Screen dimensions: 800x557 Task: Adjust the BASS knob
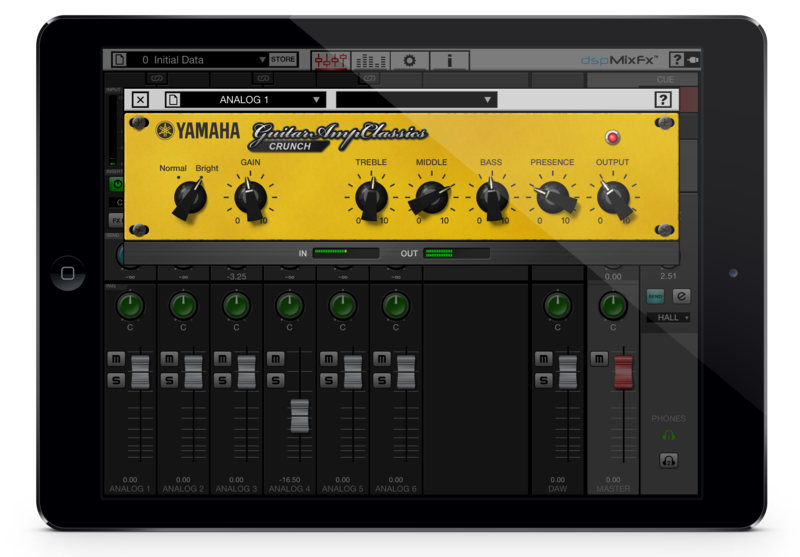click(492, 198)
